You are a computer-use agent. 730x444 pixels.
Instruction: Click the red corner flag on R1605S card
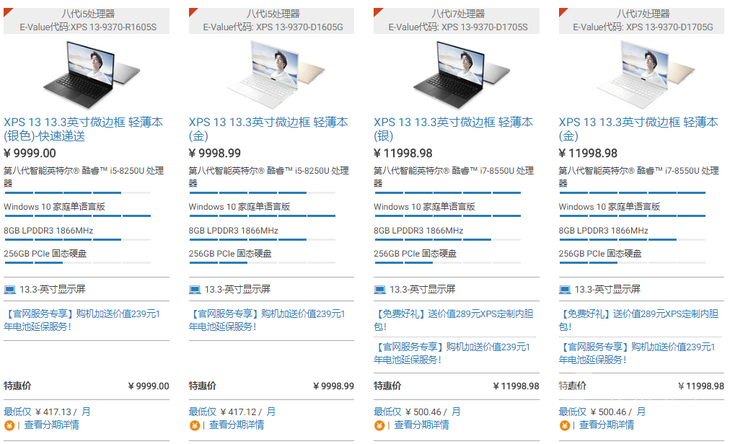coord(7,12)
